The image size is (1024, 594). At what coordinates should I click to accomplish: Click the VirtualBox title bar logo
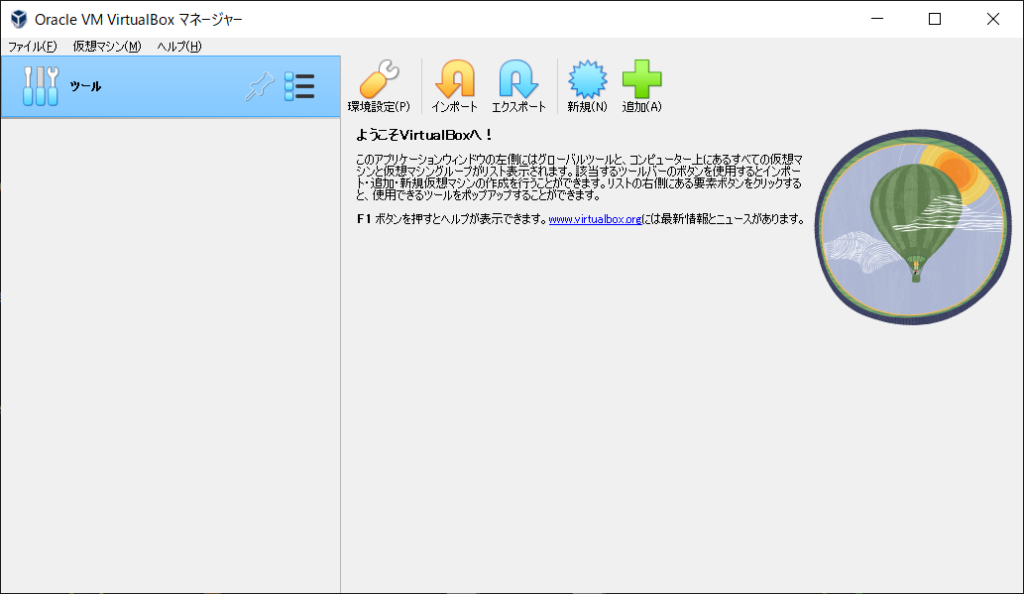coord(19,19)
